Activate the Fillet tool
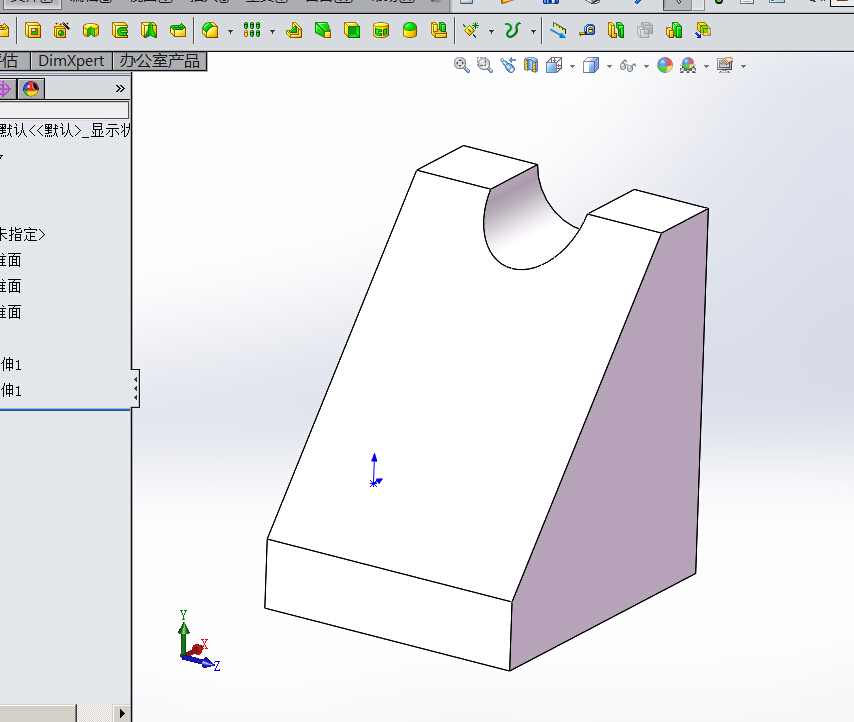The width and height of the screenshot is (854, 722). 210,30
